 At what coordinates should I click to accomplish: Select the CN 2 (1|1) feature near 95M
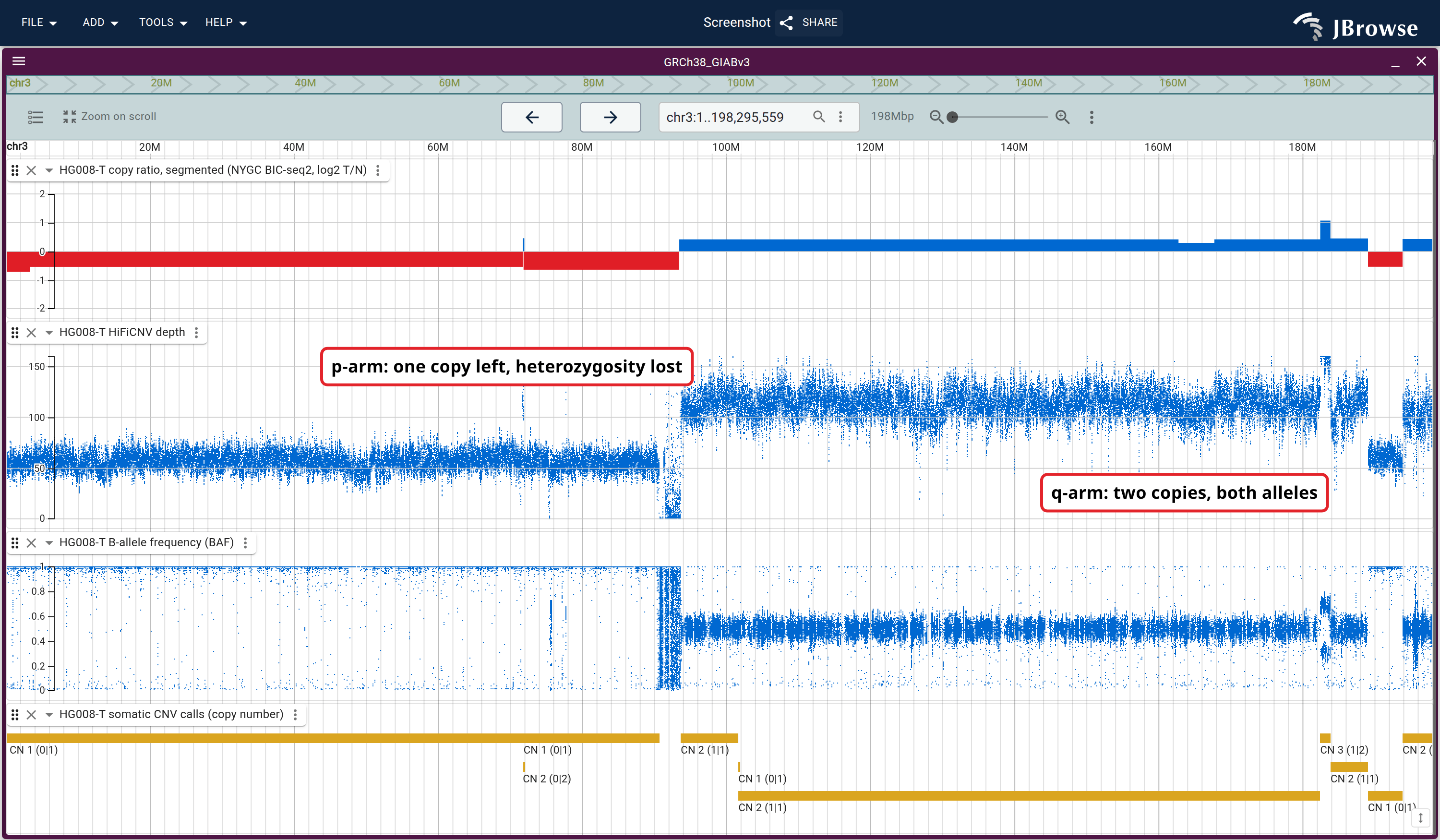(x=709, y=738)
